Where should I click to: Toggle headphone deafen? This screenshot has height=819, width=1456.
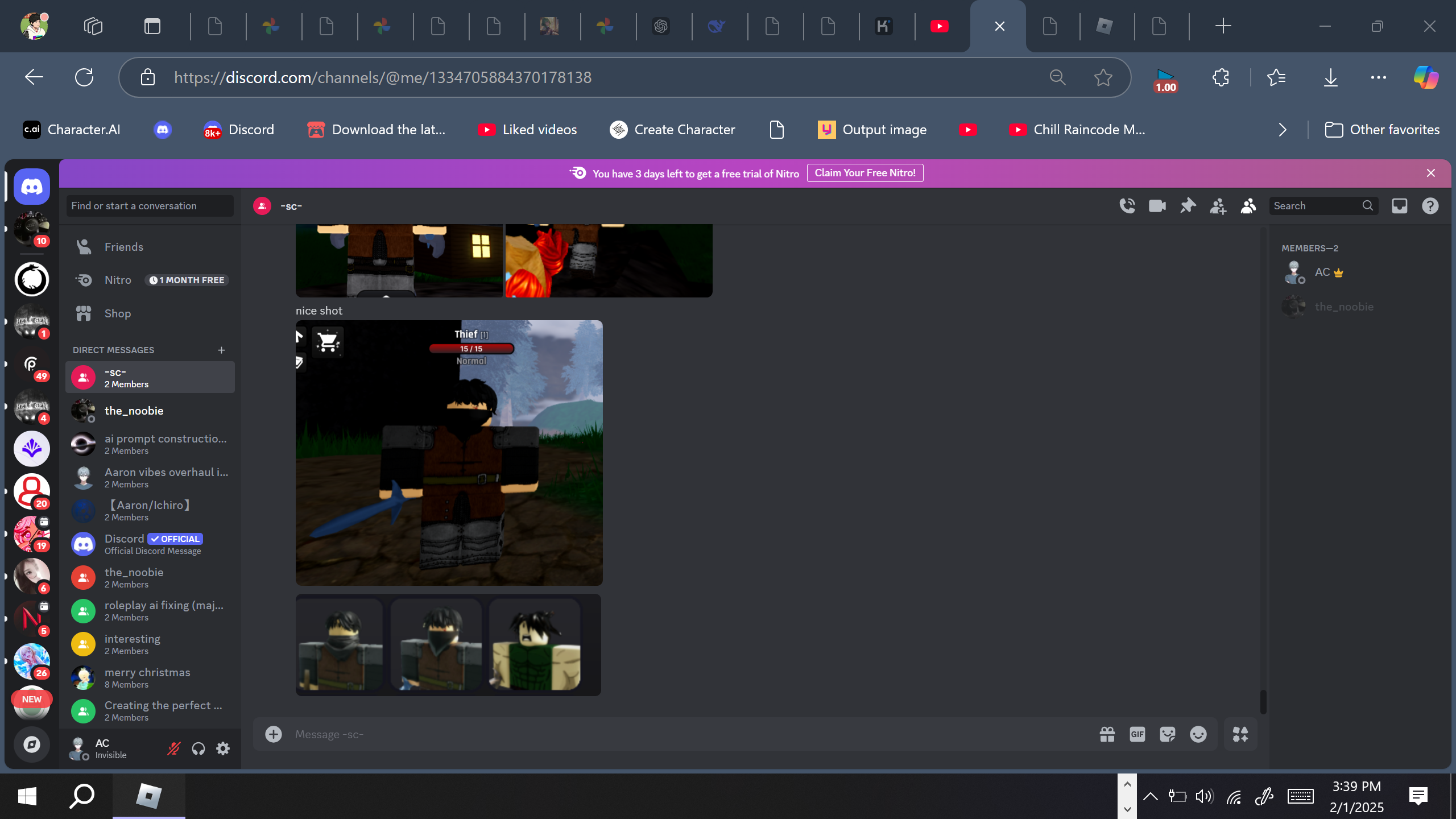coord(198,748)
